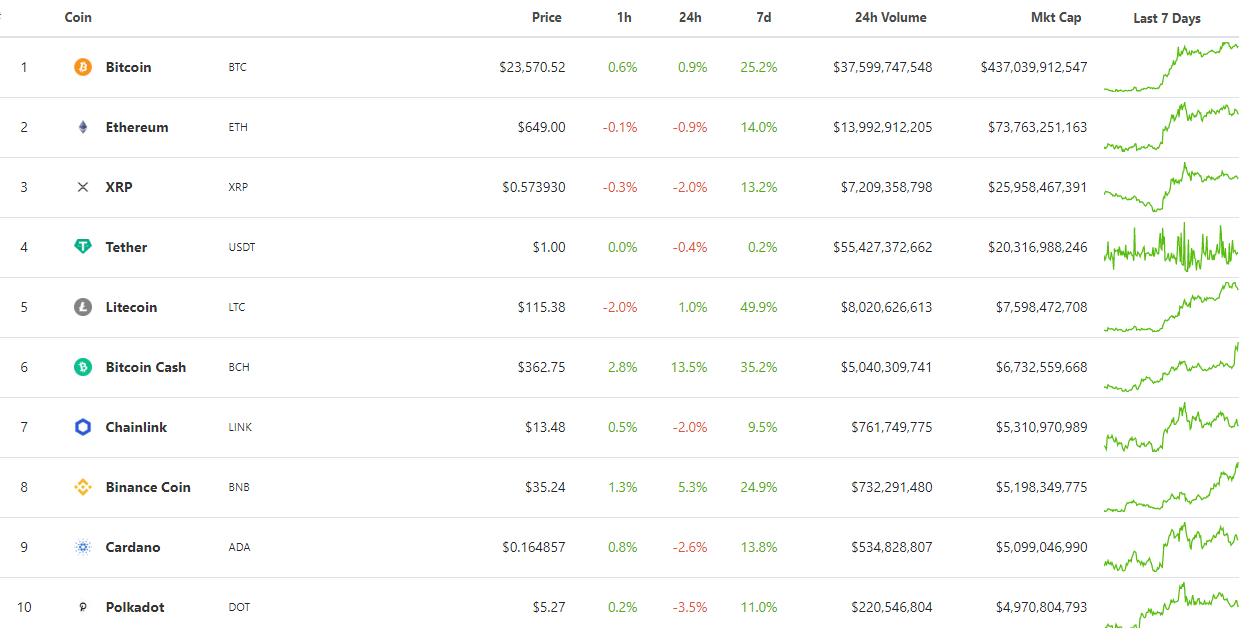Click Ethereum market cap $73,763,251,163
This screenshot has height=628, width=1252.
click(1038, 127)
